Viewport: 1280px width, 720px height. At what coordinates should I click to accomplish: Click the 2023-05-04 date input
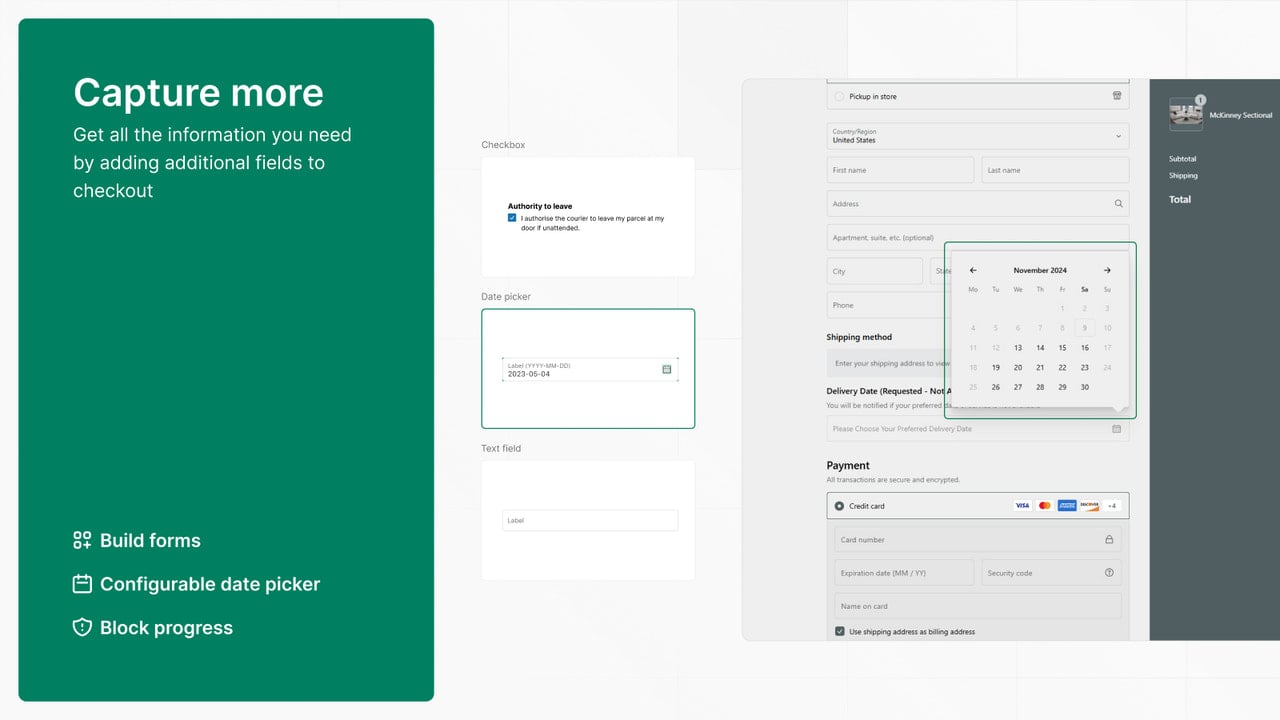(590, 369)
